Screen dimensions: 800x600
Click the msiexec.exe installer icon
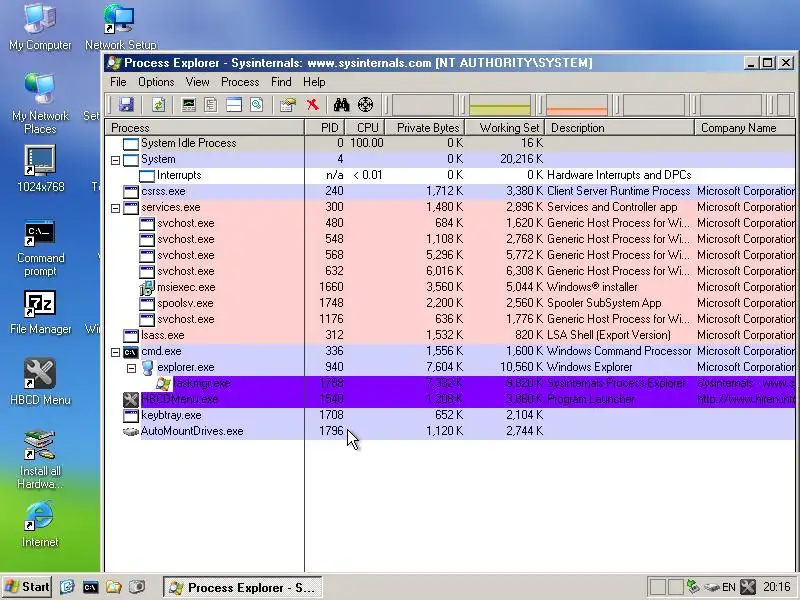pyautogui.click(x=146, y=288)
